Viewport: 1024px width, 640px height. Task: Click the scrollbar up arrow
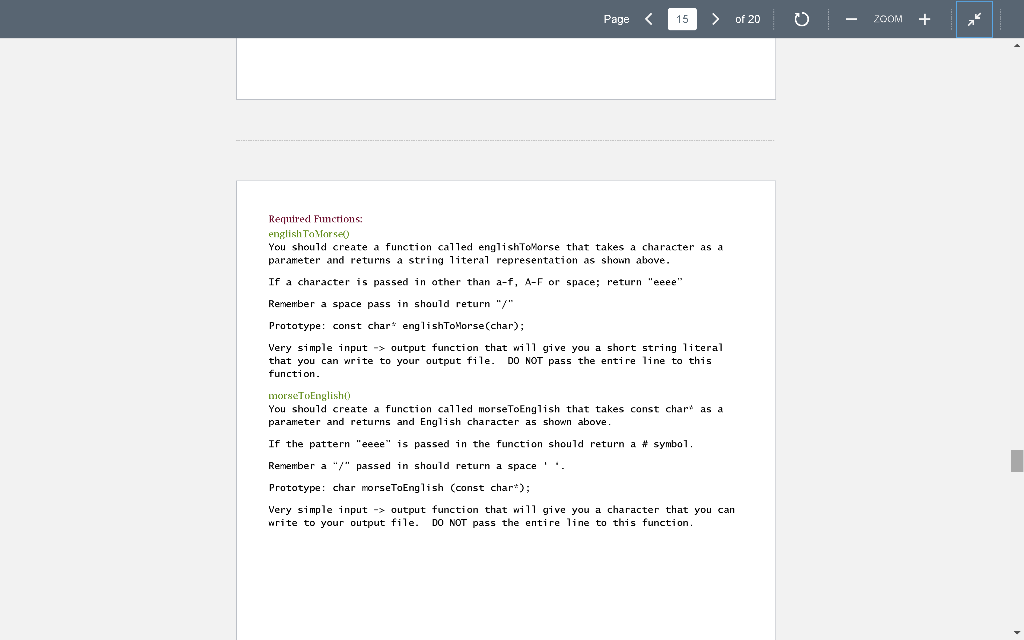[x=1016, y=45]
